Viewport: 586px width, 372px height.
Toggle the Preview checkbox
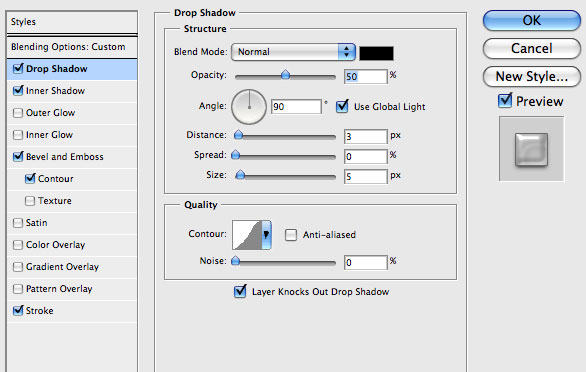click(x=505, y=101)
